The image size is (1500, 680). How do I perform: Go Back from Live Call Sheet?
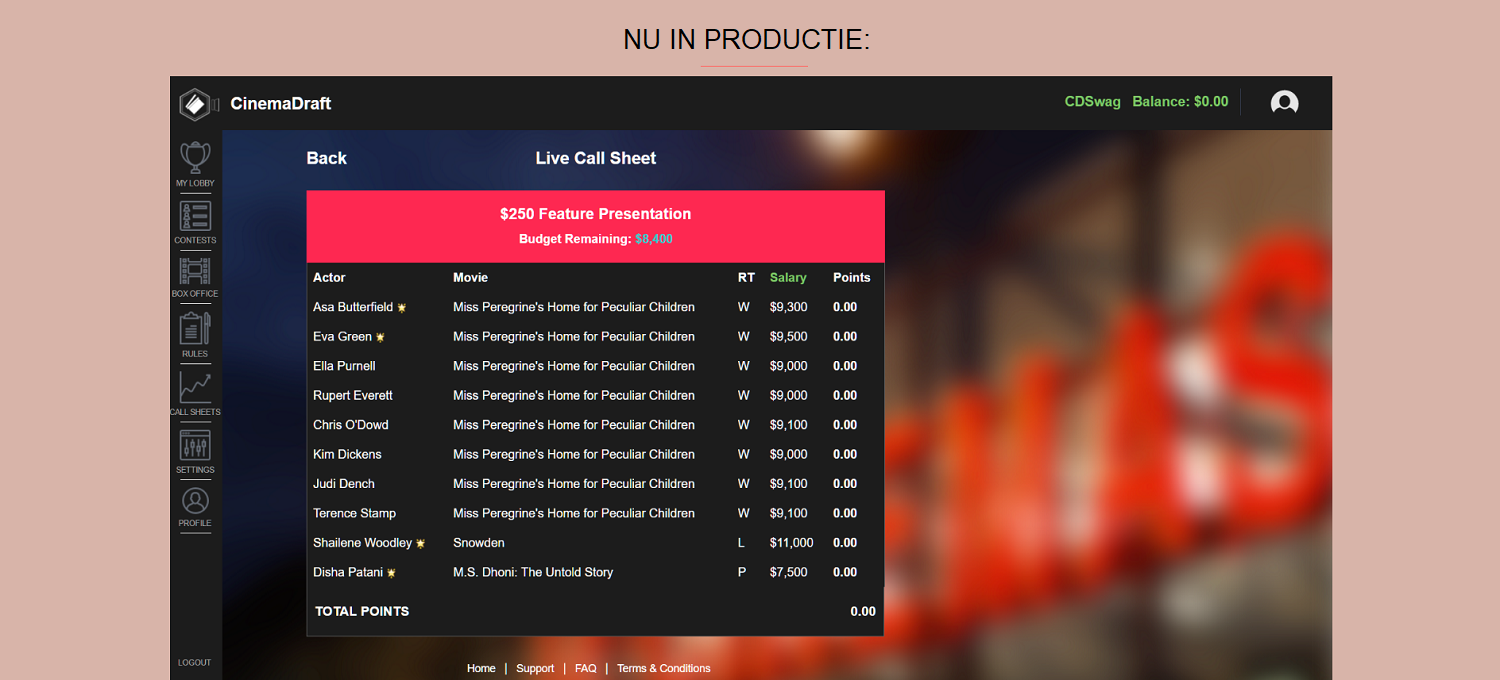(x=326, y=158)
